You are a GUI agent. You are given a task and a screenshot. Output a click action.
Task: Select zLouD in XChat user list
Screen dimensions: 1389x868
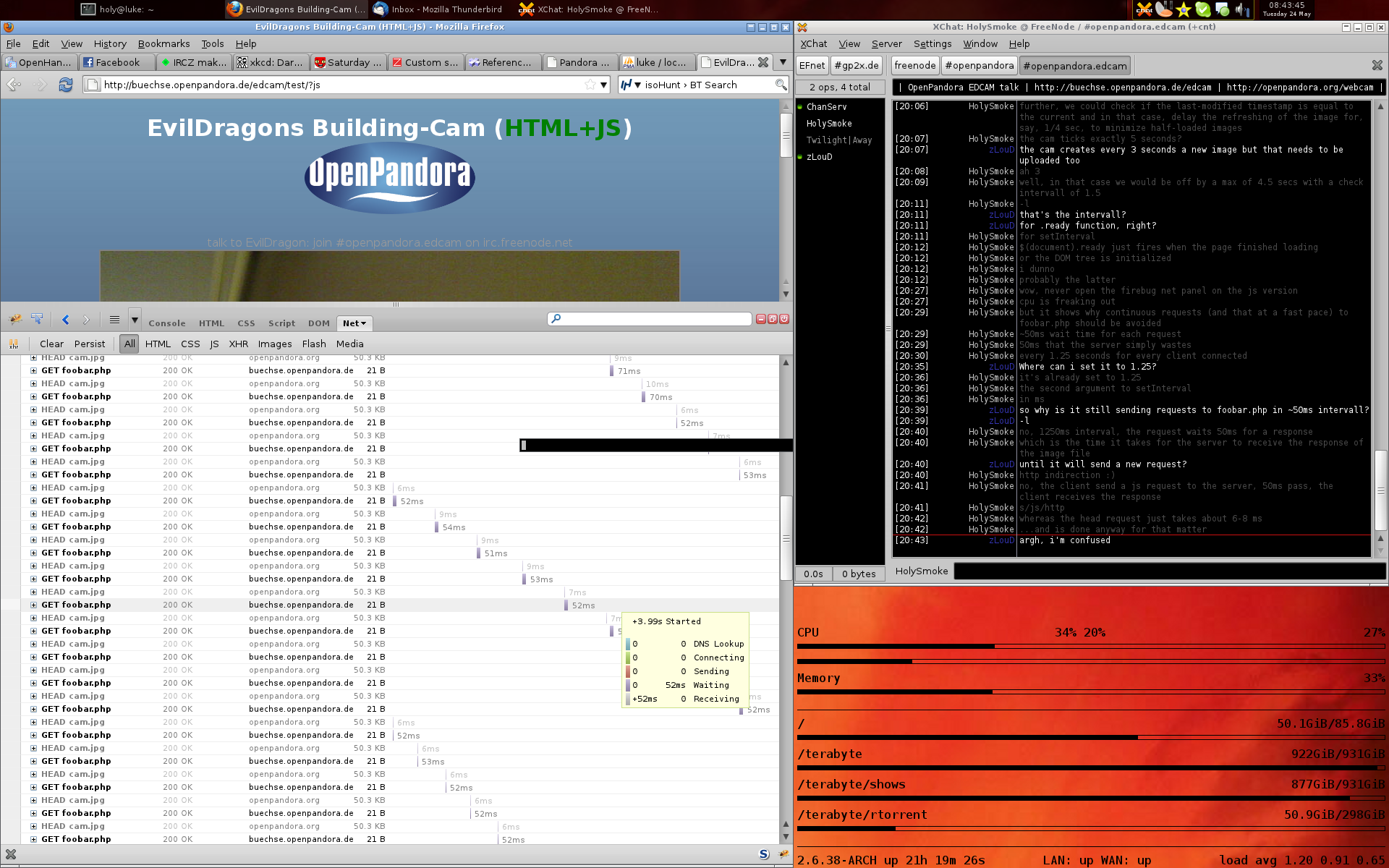[820, 157]
